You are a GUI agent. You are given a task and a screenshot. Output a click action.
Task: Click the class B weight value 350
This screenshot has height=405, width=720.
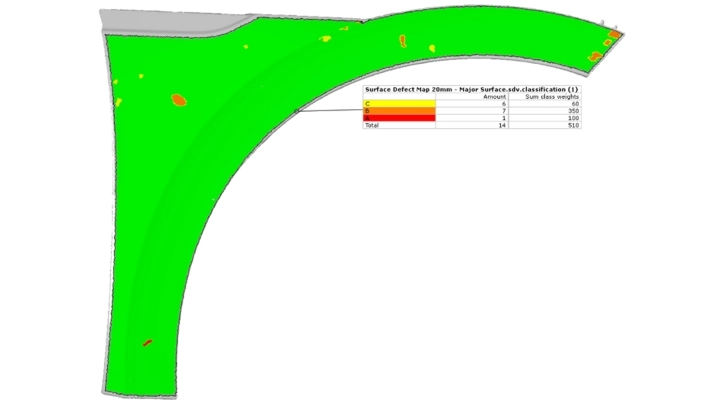pos(573,111)
